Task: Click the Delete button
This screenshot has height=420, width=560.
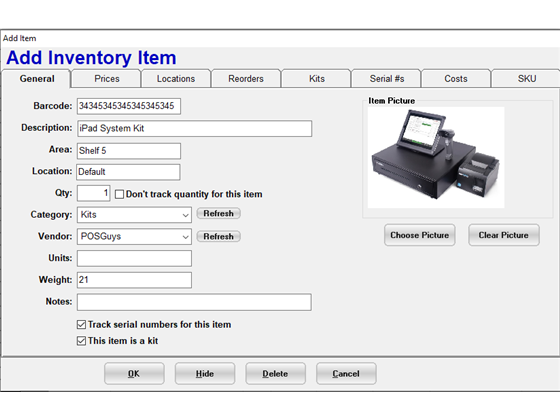Action: pos(275,374)
